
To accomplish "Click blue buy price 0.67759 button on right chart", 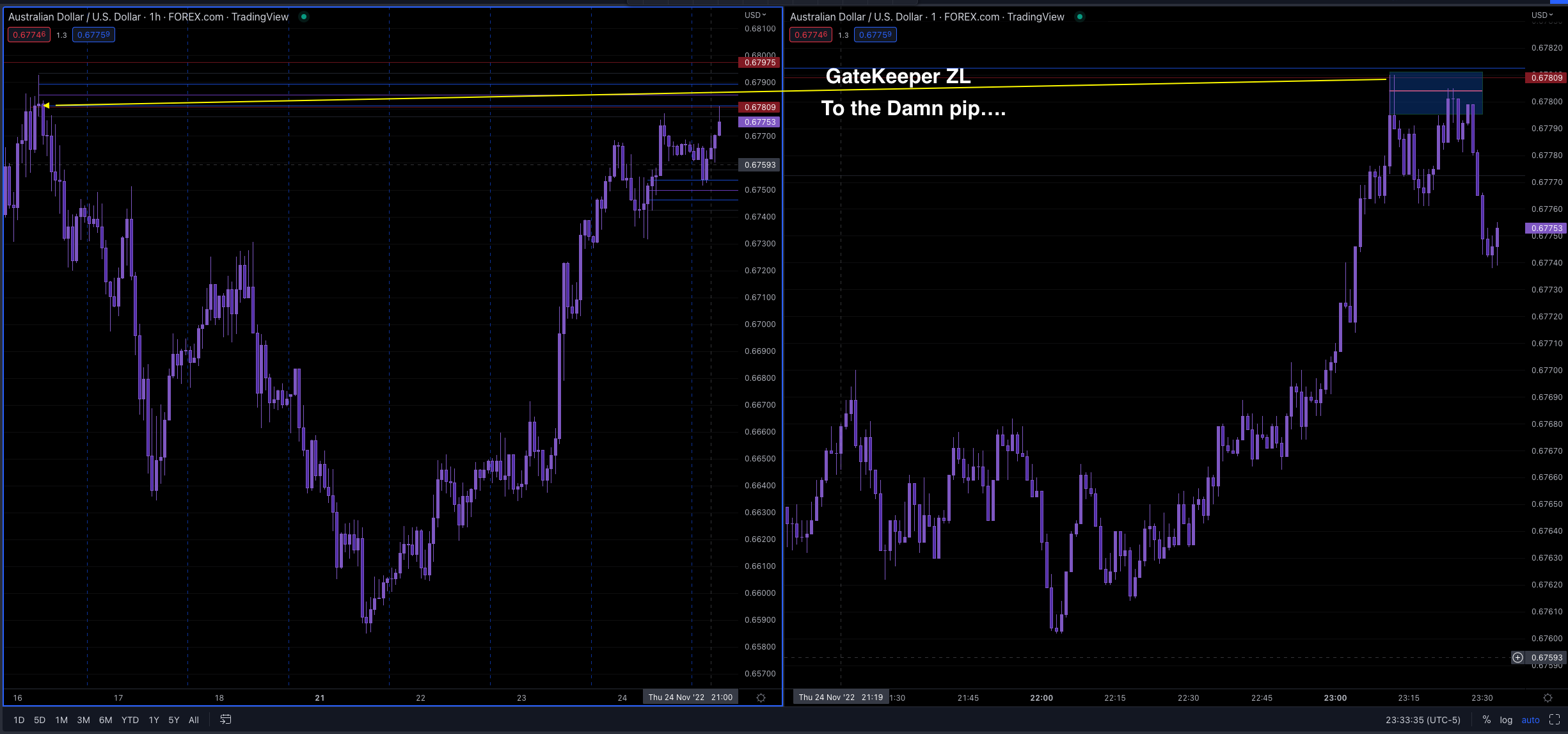I will point(875,35).
